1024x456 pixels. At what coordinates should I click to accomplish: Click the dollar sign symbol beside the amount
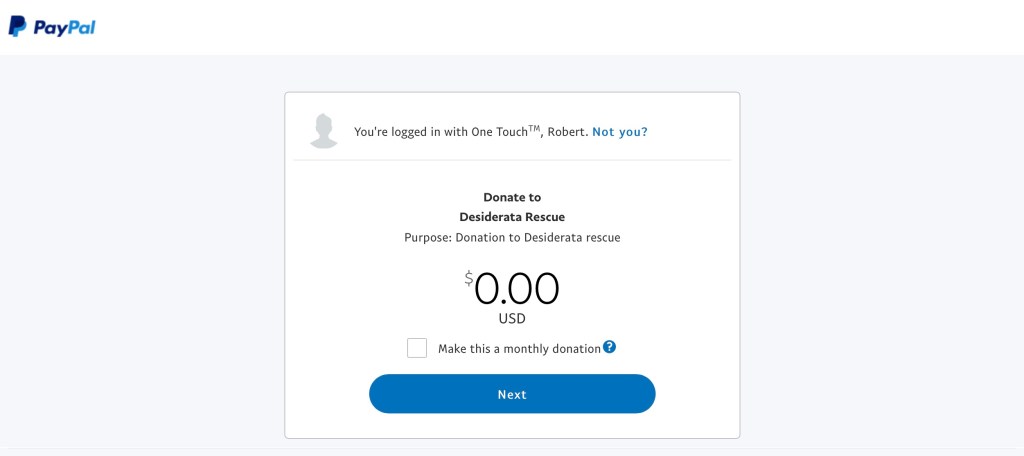pos(469,279)
